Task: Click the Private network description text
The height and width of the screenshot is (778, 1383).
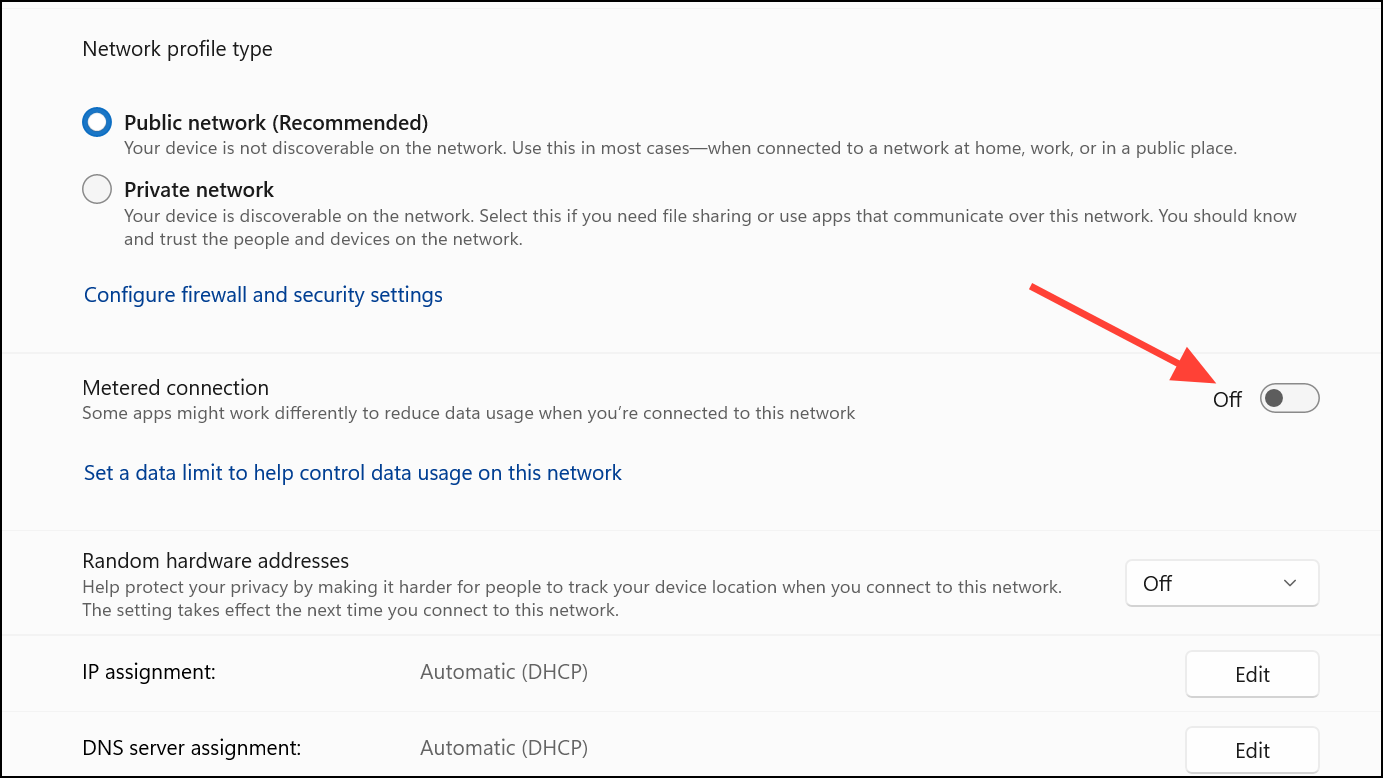Action: (x=710, y=228)
